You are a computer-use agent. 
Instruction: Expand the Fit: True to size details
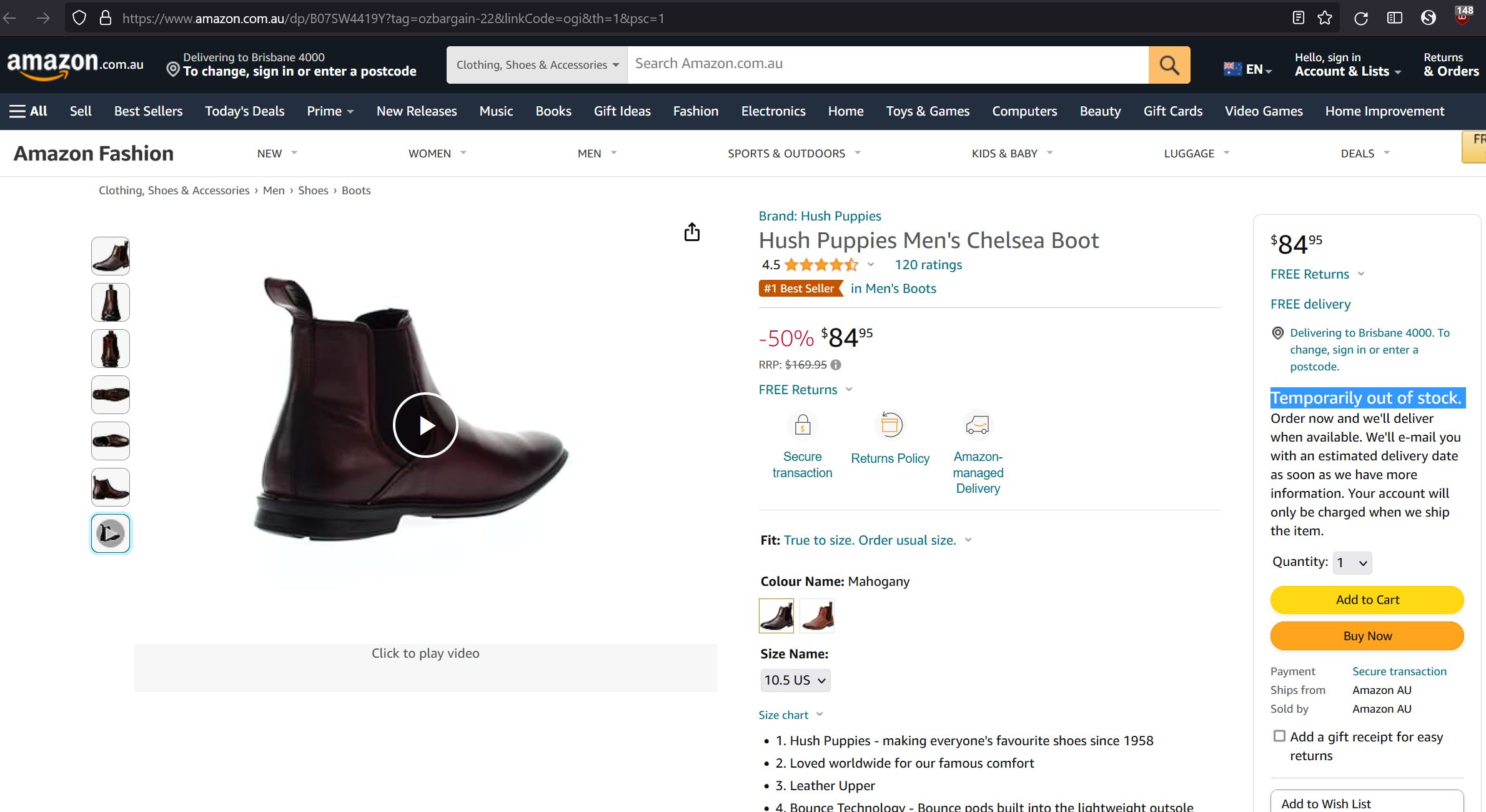866,540
